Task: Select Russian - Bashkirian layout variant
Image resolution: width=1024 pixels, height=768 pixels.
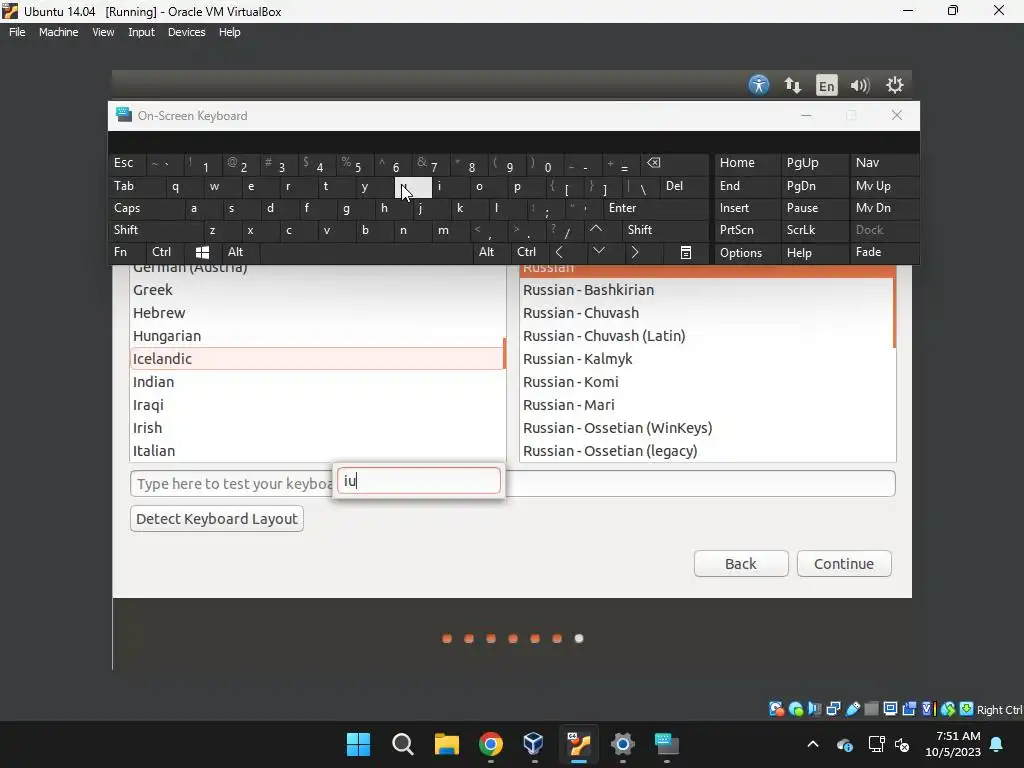Action: (x=706, y=290)
